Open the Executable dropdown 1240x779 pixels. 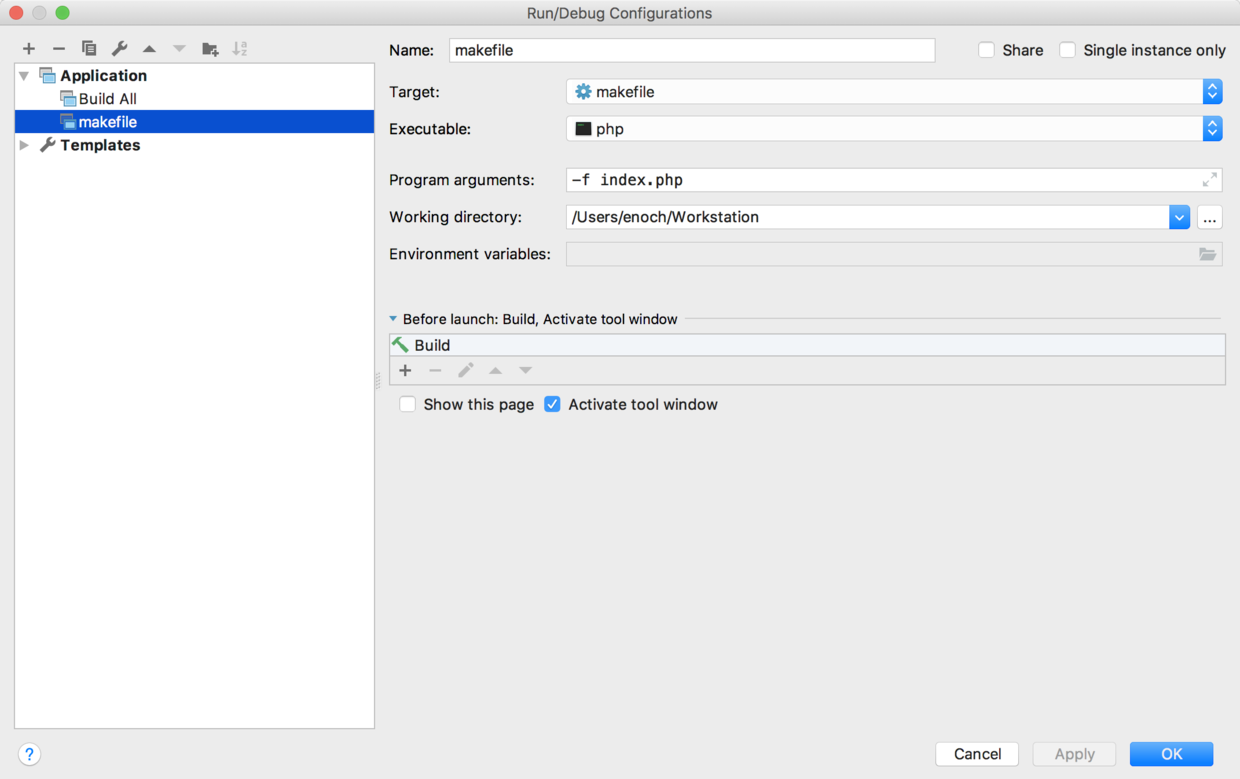pyautogui.click(x=1212, y=129)
